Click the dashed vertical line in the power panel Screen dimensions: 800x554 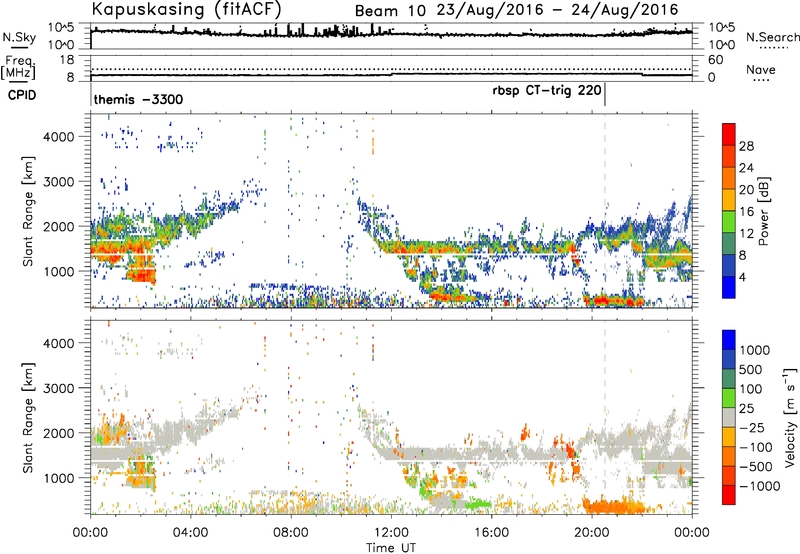pyautogui.click(x=605, y=211)
